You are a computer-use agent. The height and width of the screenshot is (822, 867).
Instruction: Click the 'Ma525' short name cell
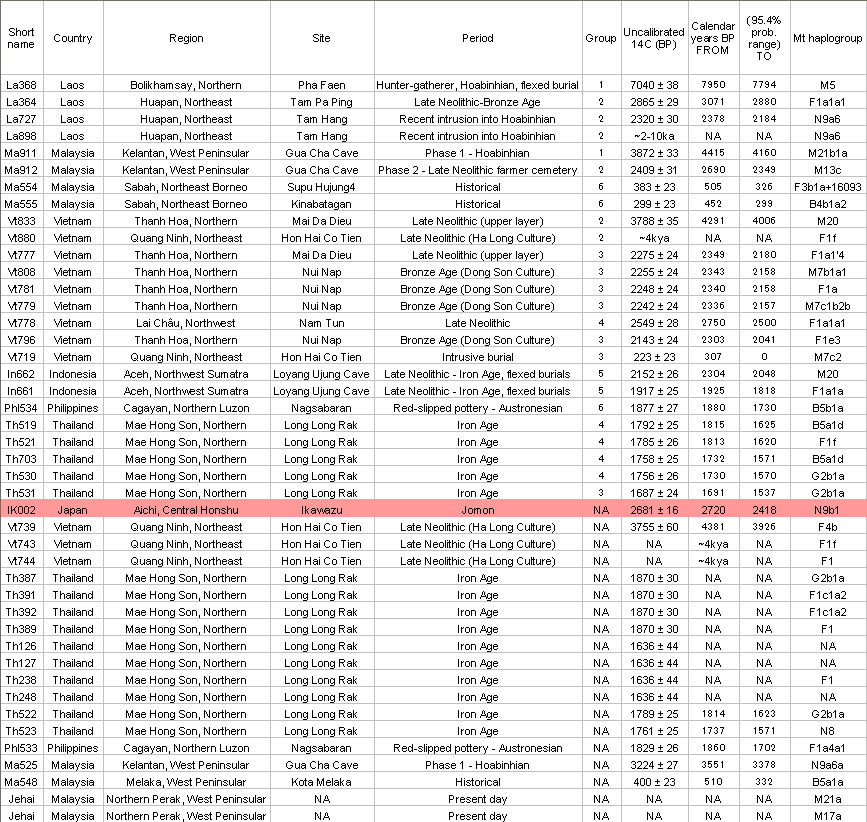(x=22, y=765)
